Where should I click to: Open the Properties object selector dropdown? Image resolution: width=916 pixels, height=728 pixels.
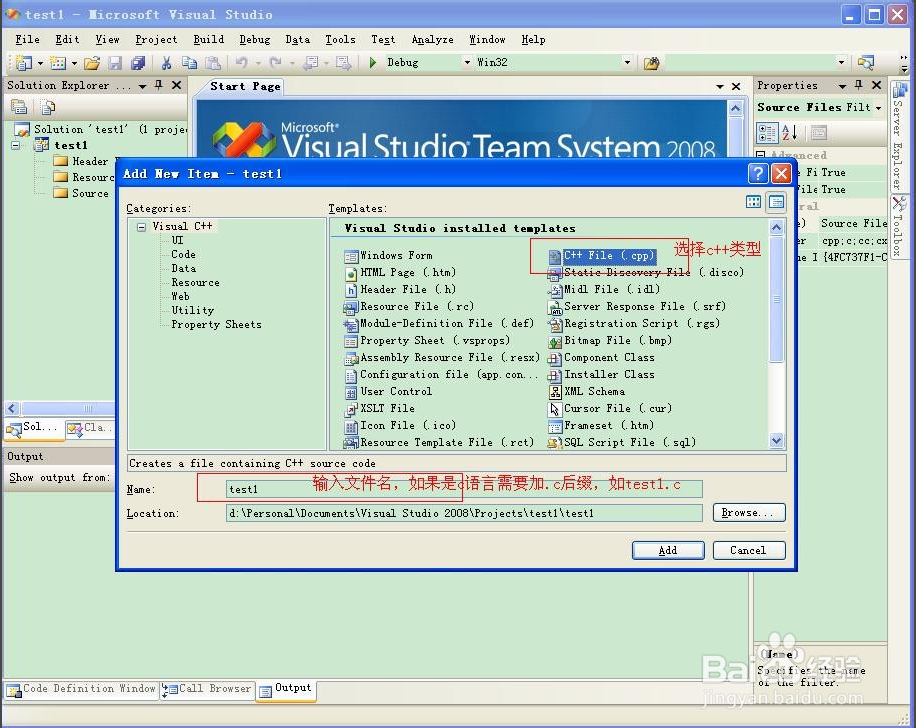click(x=878, y=108)
